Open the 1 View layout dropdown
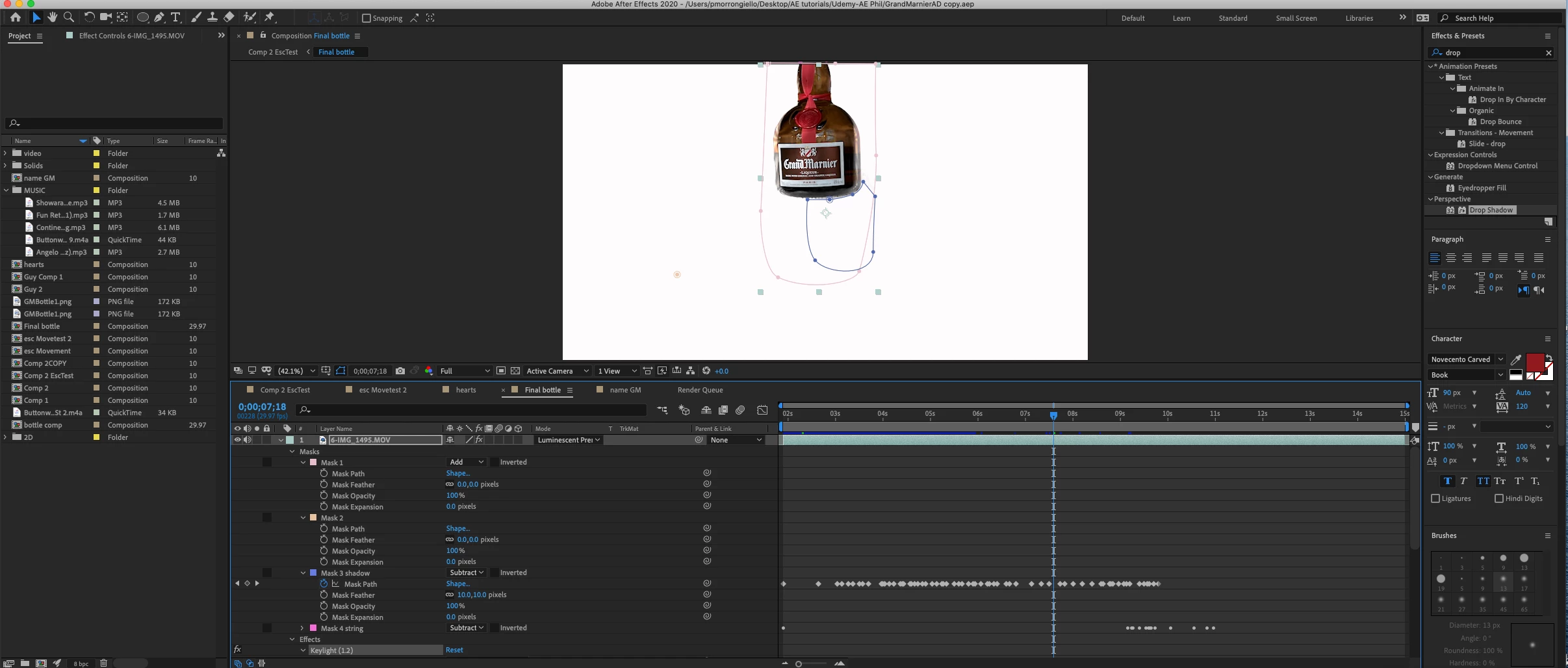This screenshot has width=1568, height=668. (x=617, y=371)
